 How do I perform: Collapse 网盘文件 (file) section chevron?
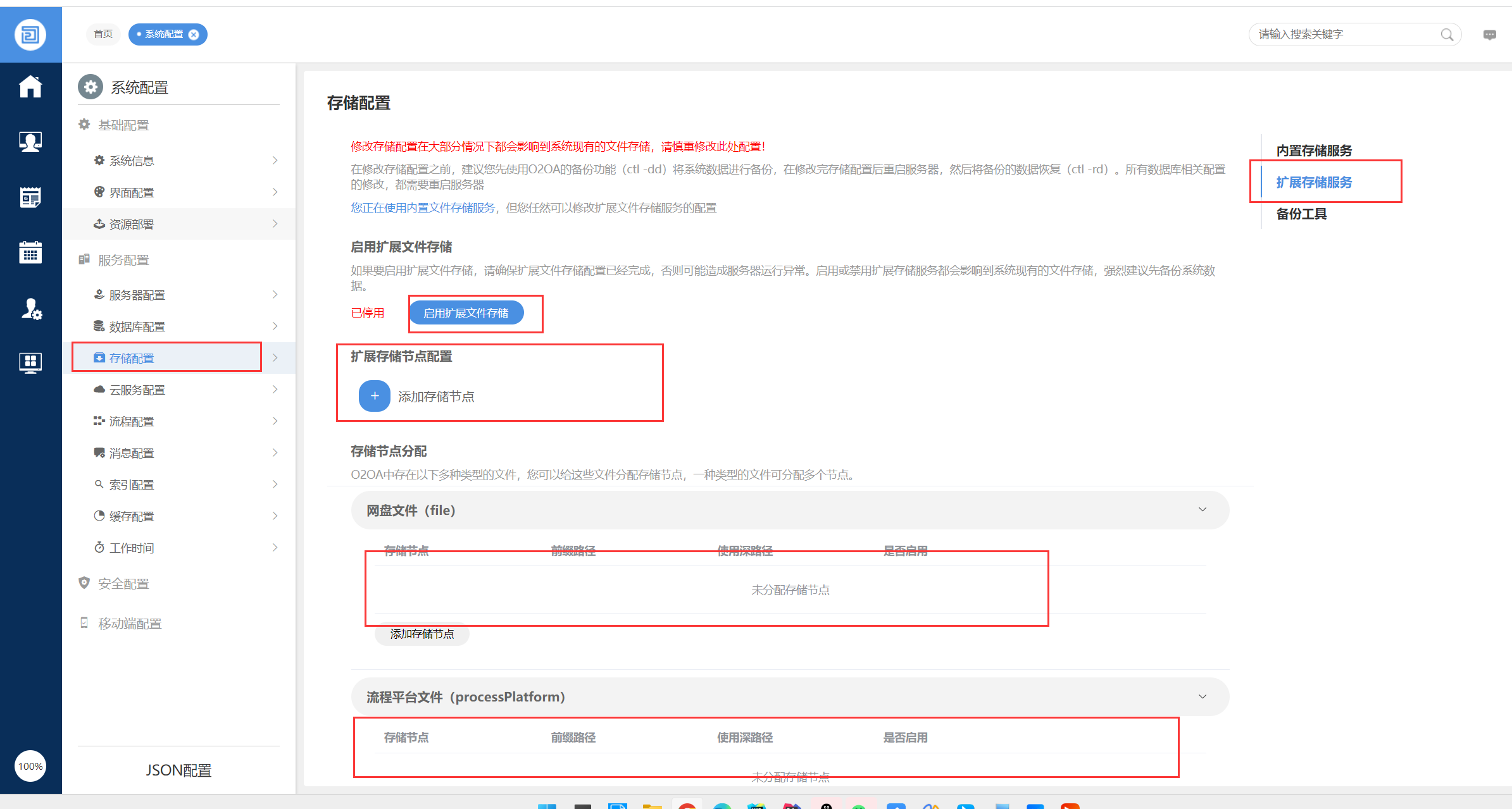pyautogui.click(x=1202, y=510)
